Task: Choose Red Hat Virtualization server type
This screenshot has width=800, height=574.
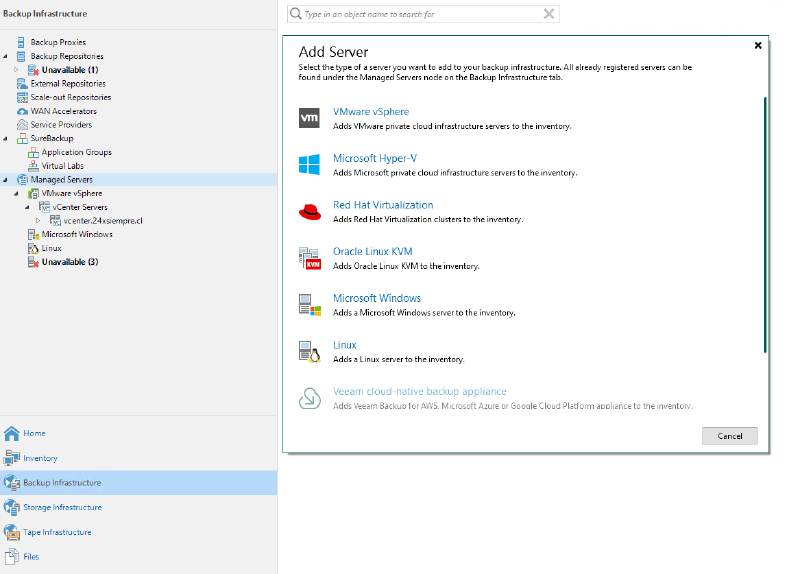Action: click(x=383, y=205)
